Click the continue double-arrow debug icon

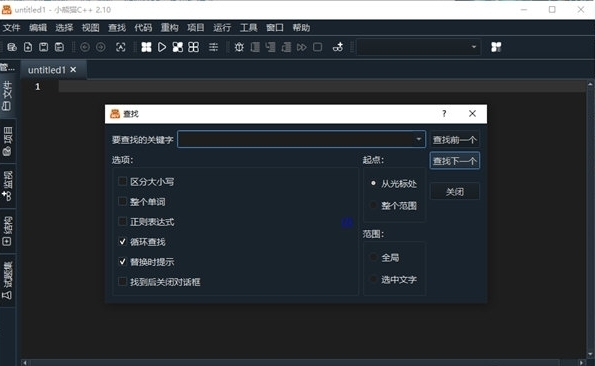point(302,47)
